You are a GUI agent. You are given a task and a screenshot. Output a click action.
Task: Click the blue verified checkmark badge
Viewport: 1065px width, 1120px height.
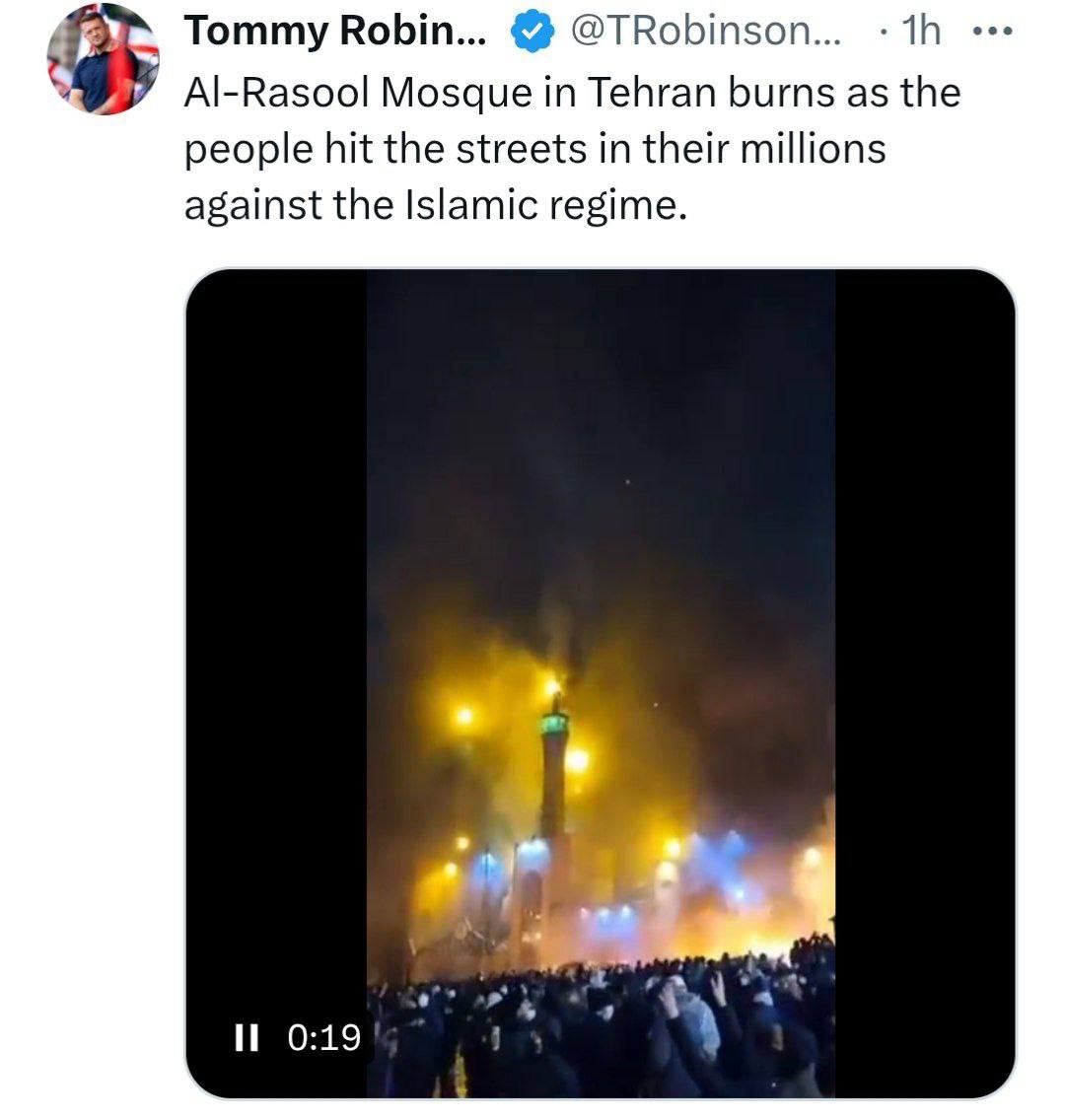pos(532,32)
